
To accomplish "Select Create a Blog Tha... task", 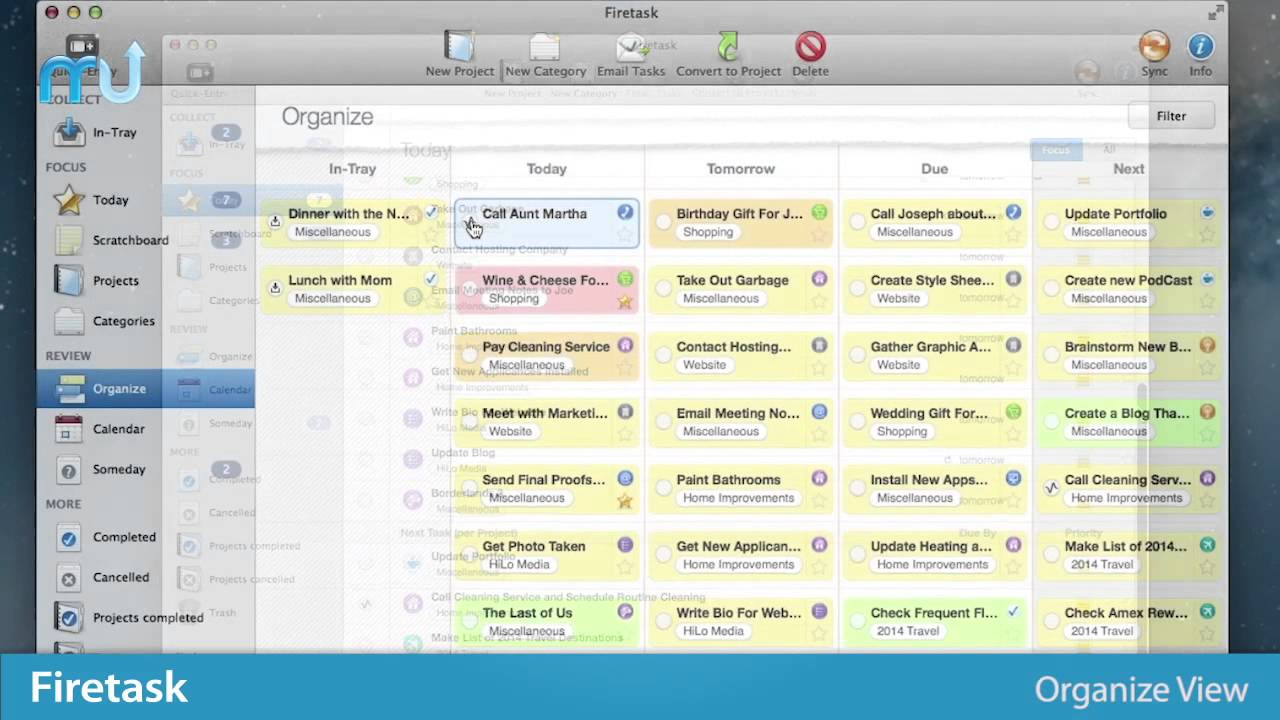I will pyautogui.click(x=1128, y=422).
